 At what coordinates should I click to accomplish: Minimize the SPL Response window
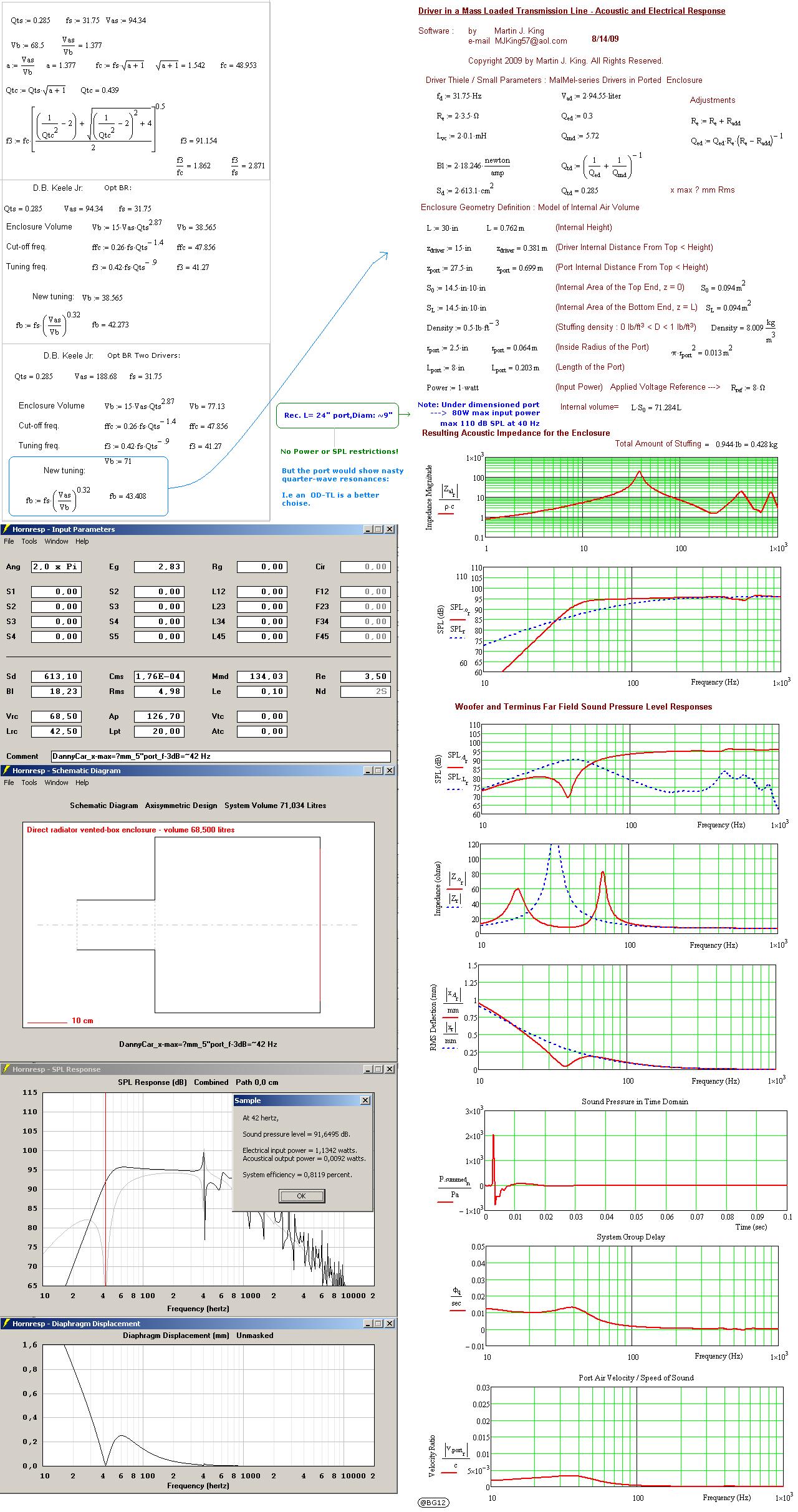click(368, 1069)
